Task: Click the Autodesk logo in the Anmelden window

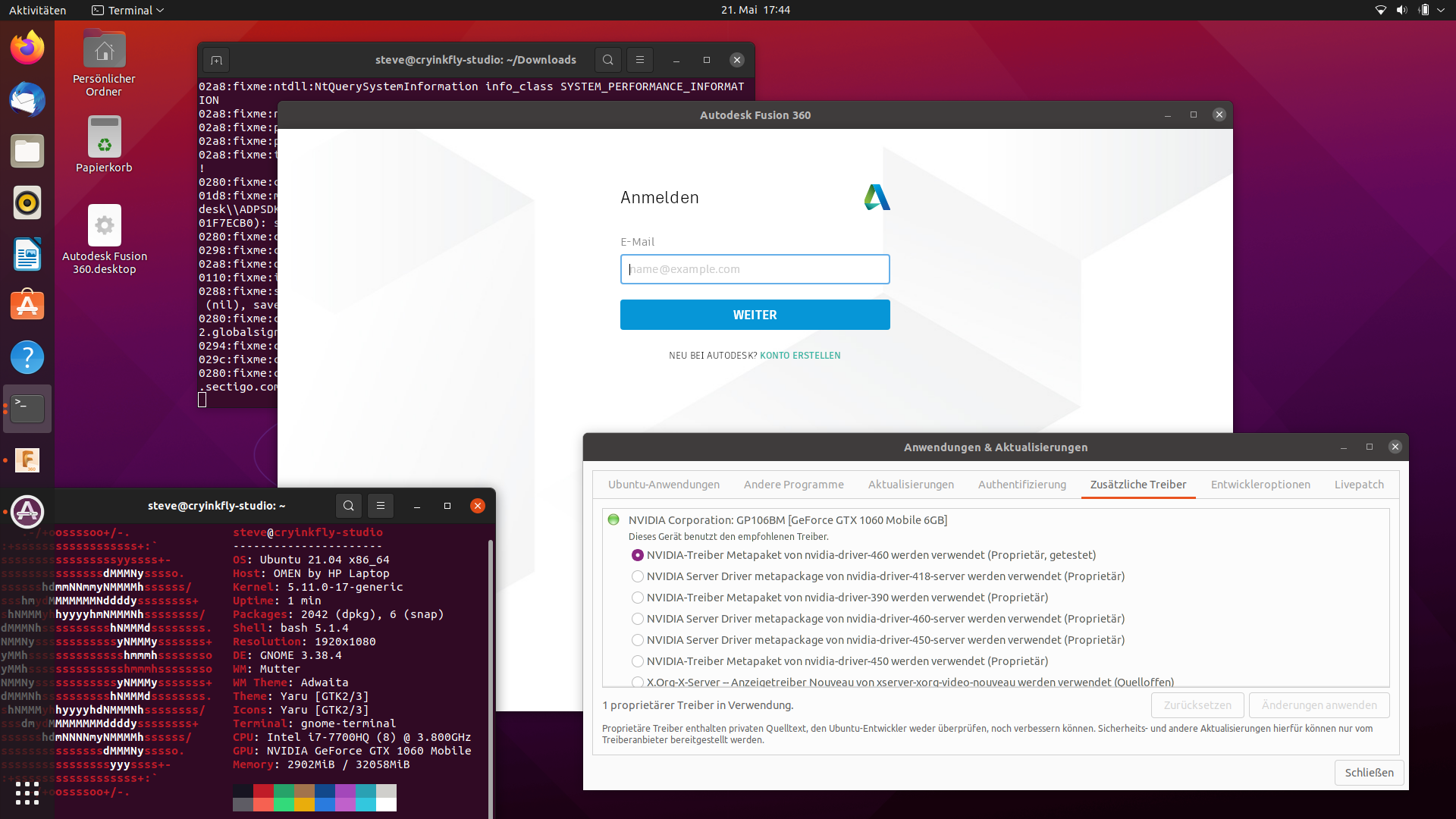Action: [x=876, y=197]
